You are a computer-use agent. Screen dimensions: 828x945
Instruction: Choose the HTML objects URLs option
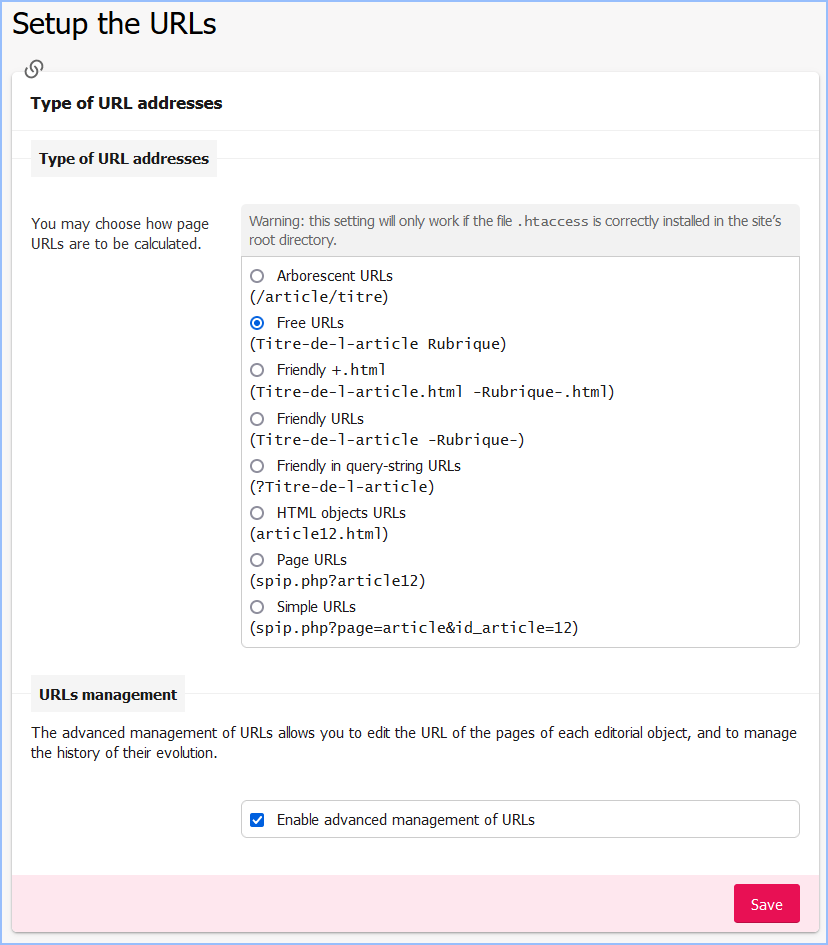(x=257, y=513)
